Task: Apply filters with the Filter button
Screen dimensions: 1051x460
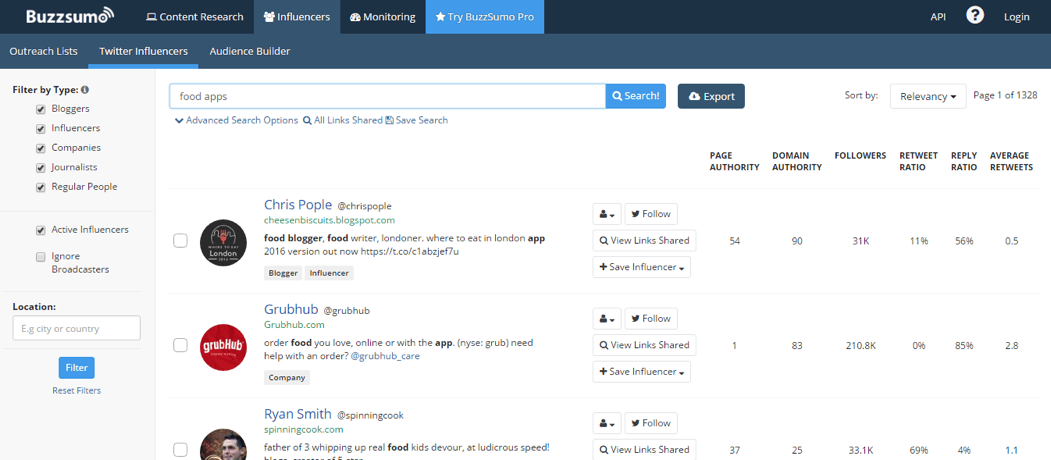Action: (x=76, y=368)
